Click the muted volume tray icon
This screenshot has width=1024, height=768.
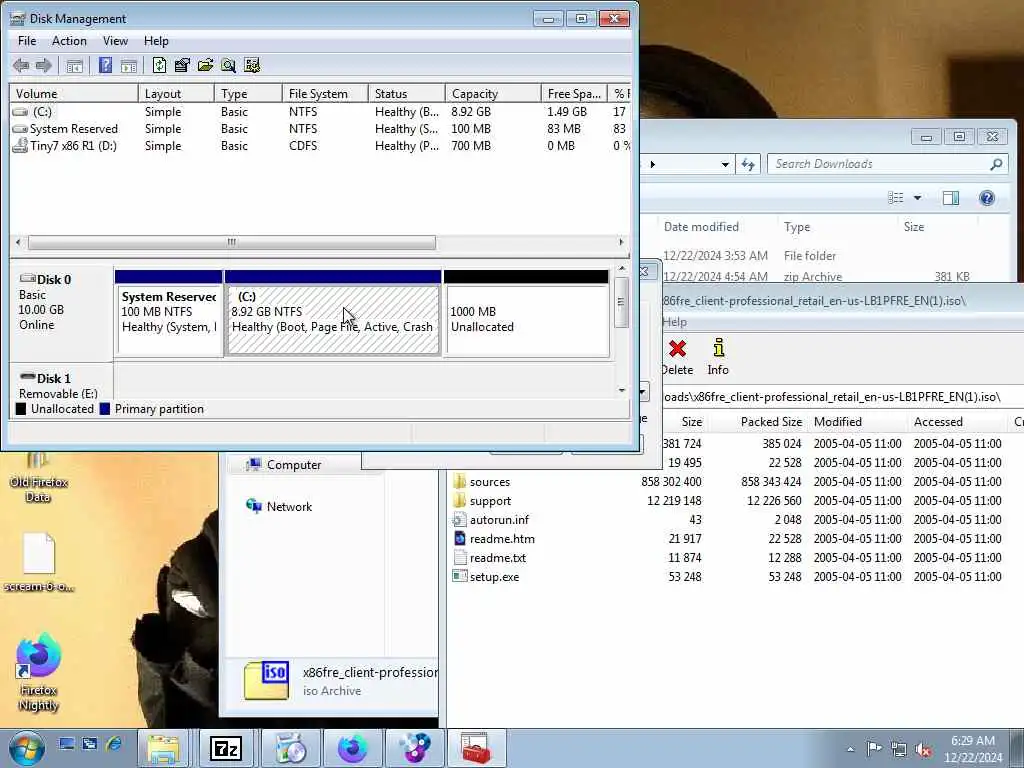[923, 750]
